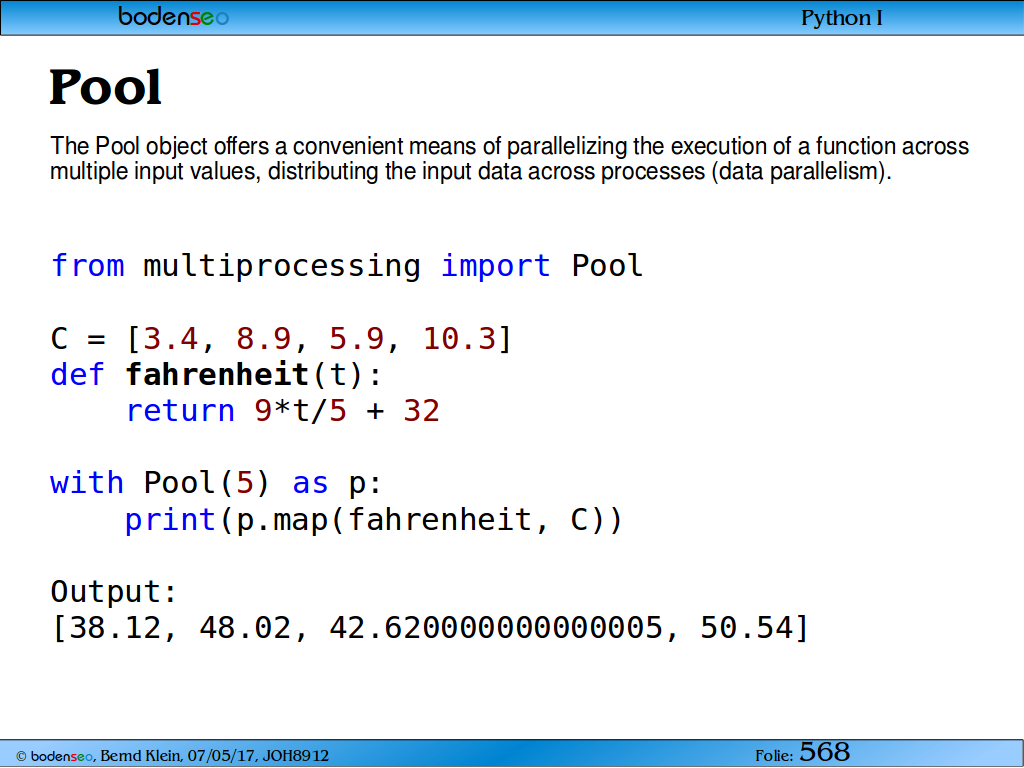1024x768 pixels.
Task: Click the 'with Pool(5) as p:' line
Action: pos(216,484)
